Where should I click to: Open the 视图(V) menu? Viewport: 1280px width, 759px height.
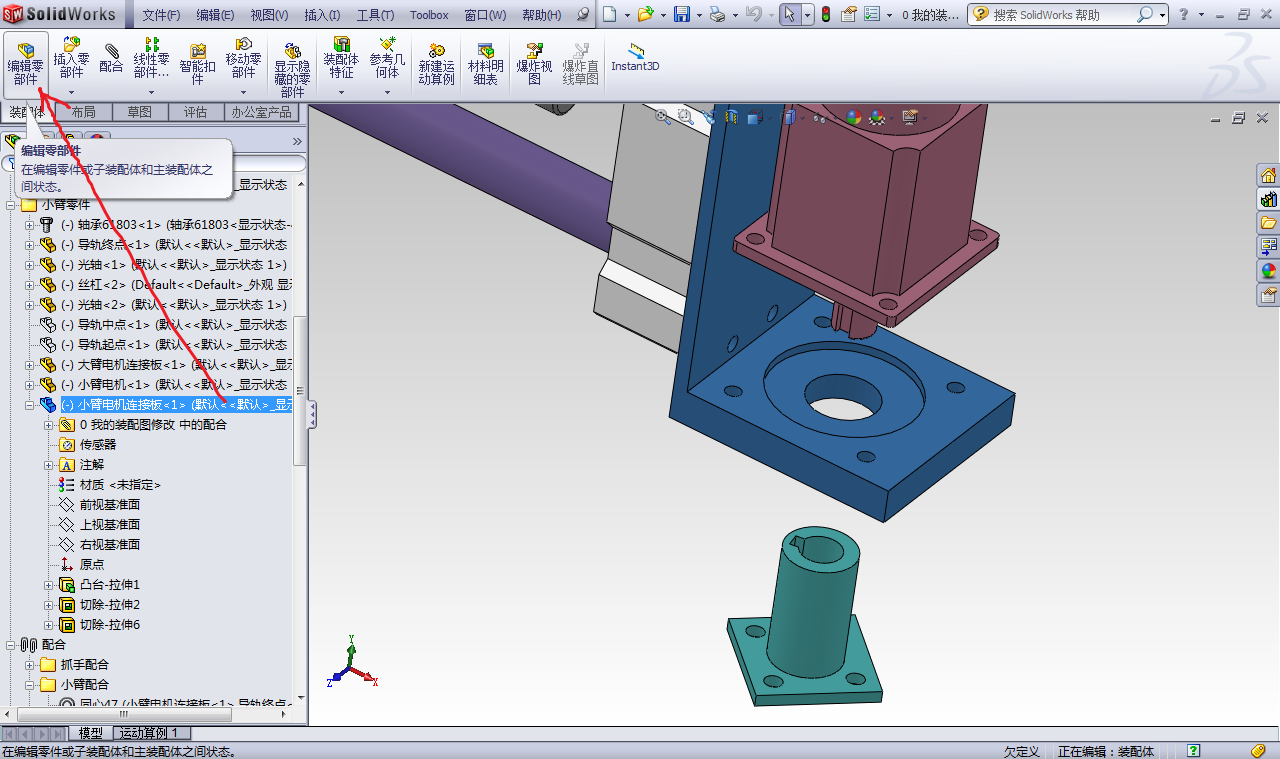[269, 15]
